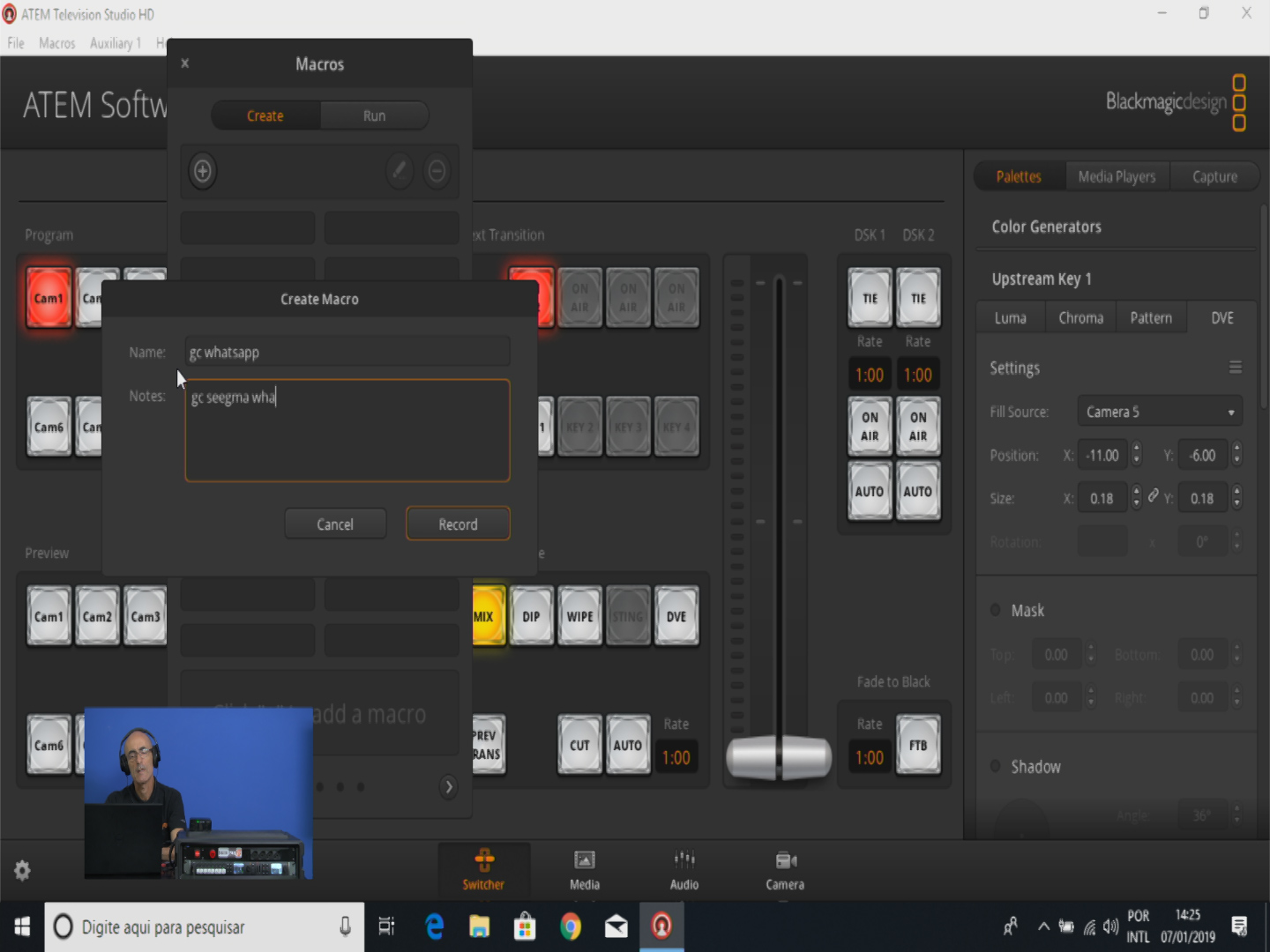This screenshot has height=952, width=1270.
Task: Toggle the KEY 2 next transition button
Action: coord(579,427)
